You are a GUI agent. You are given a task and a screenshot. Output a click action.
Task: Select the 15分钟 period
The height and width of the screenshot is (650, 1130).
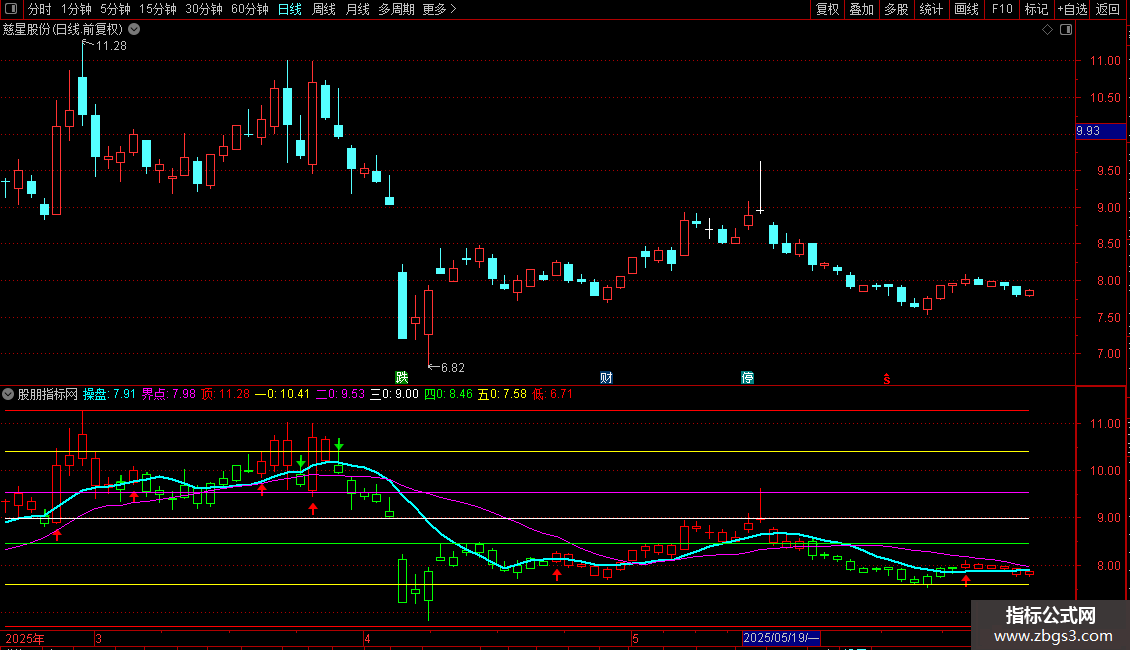point(158,9)
